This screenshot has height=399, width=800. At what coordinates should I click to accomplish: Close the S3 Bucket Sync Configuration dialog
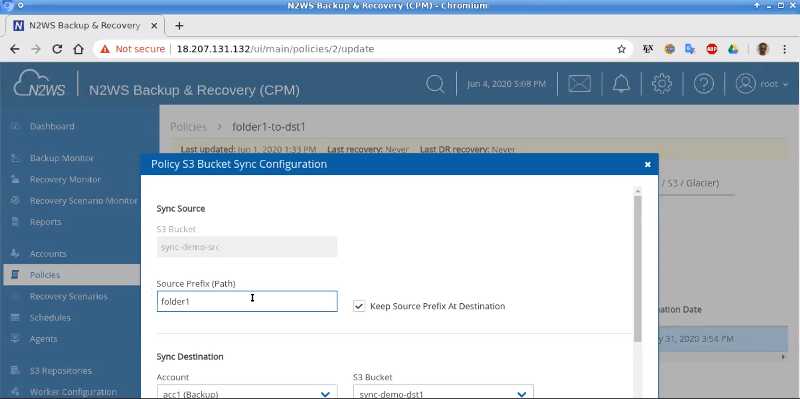pyautogui.click(x=647, y=164)
